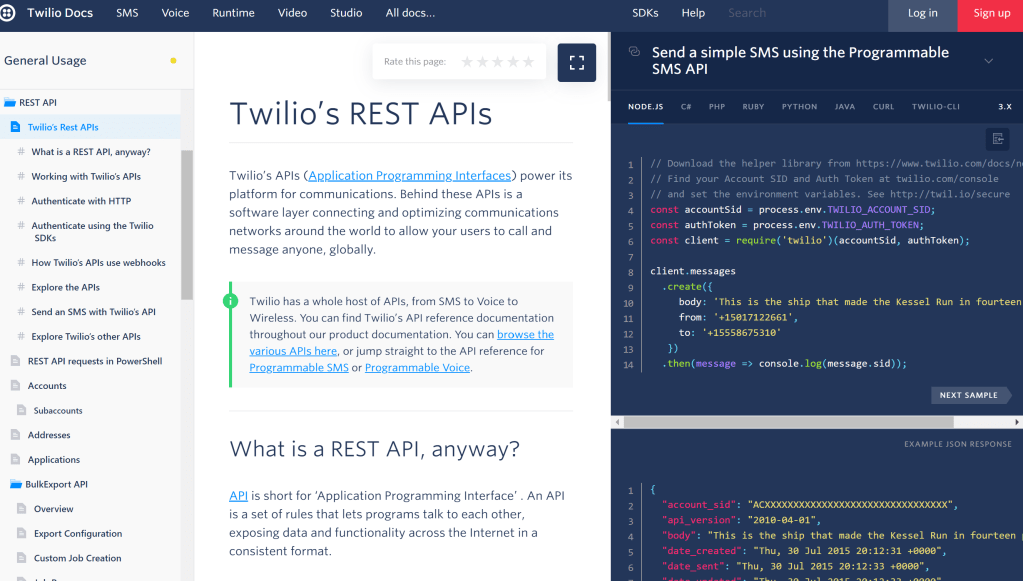Open the 3.x version dropdown

[x=1004, y=106]
